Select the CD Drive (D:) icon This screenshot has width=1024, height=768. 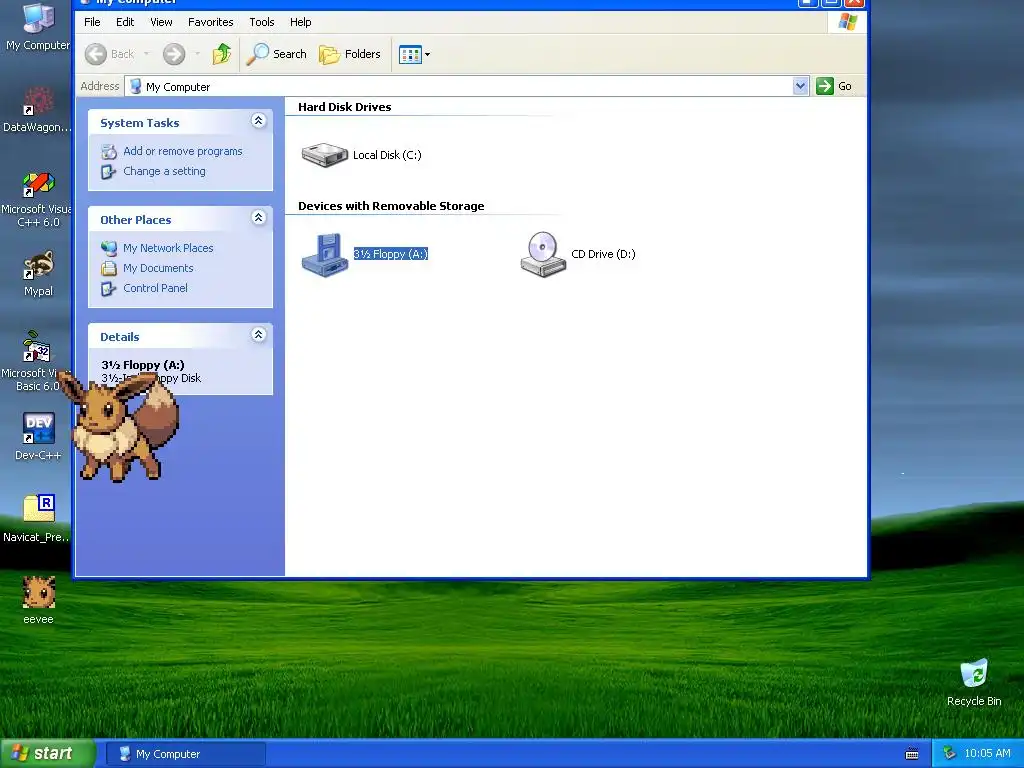(543, 255)
